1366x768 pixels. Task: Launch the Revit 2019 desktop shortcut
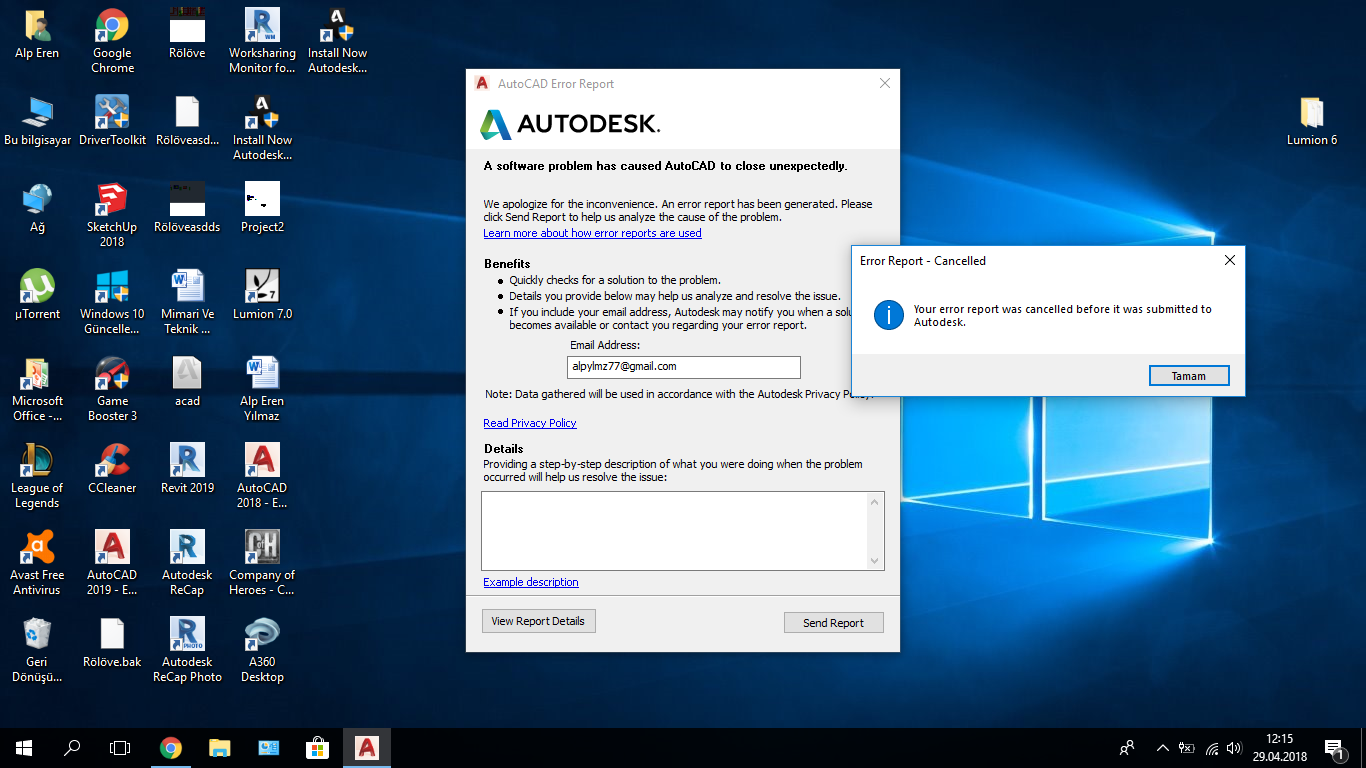[x=187, y=469]
